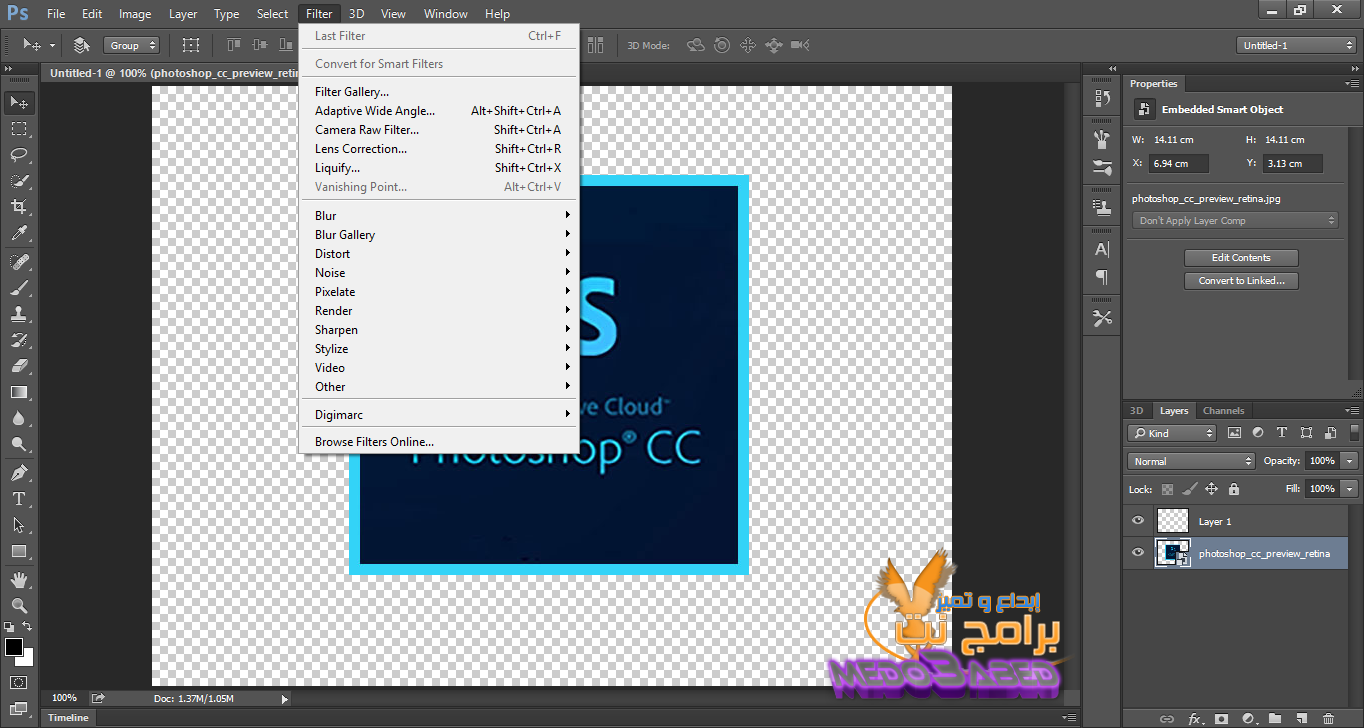1364x728 pixels.
Task: Toggle pixel layer filter in Layers panel
Action: [x=1234, y=433]
